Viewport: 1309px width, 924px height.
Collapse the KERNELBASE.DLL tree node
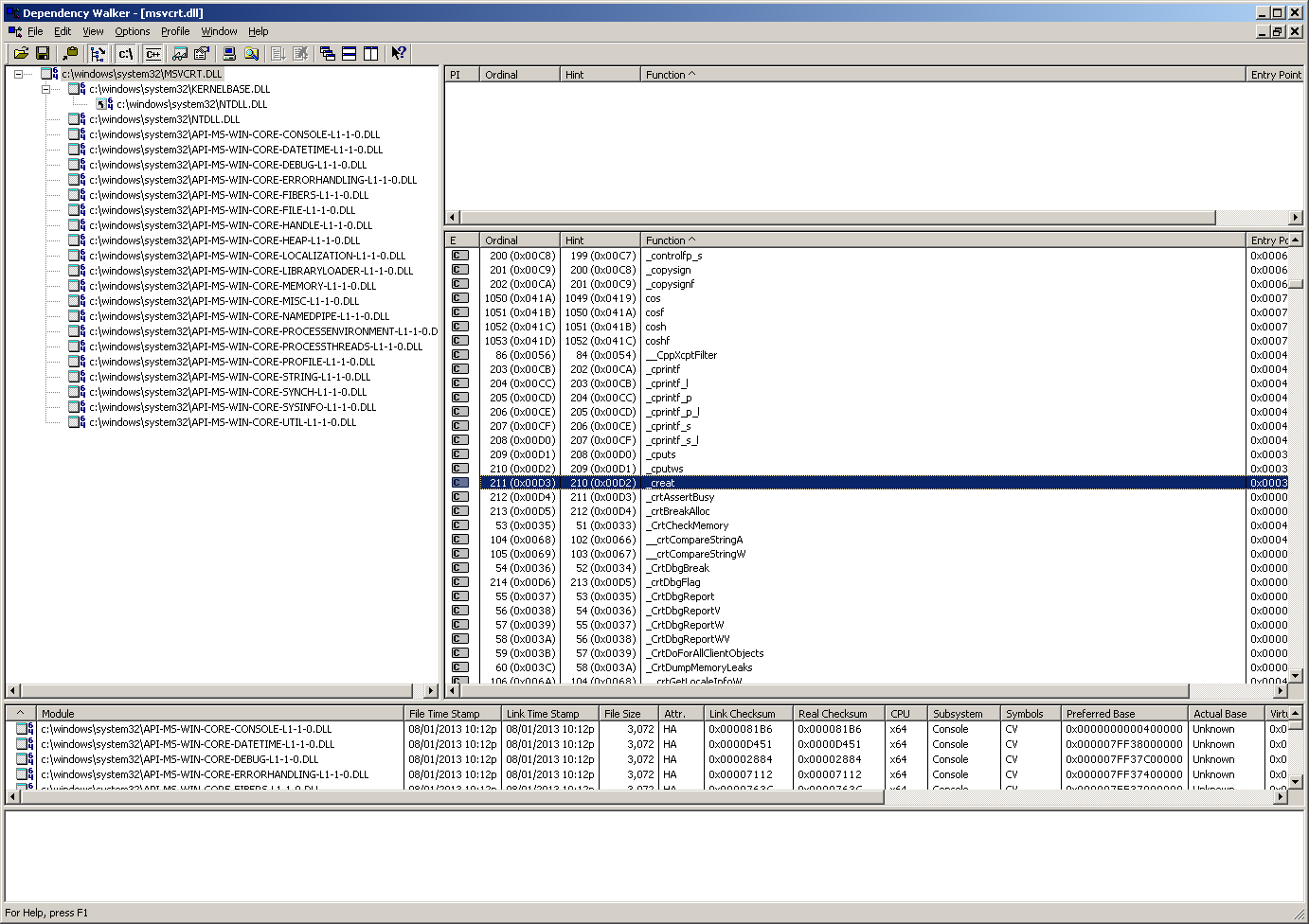coord(45,89)
